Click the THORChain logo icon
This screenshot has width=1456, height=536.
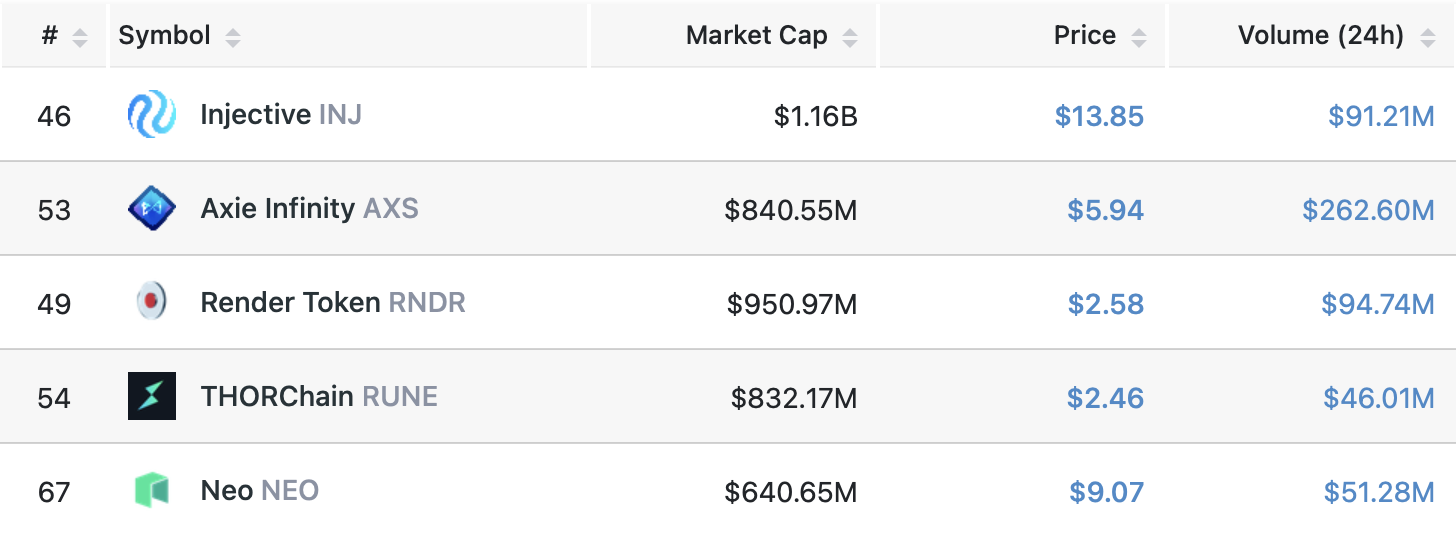(x=152, y=396)
